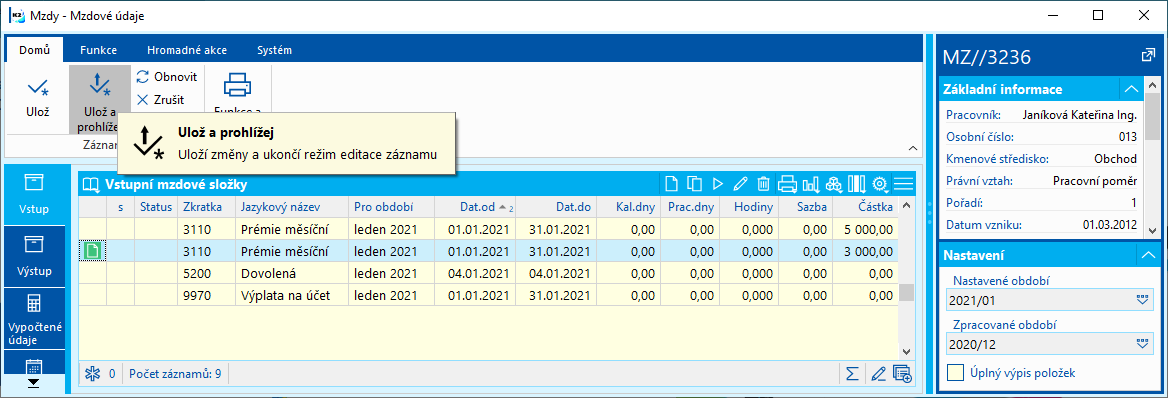Create new record with blank page icon
1168x398 pixels.
coord(672,183)
